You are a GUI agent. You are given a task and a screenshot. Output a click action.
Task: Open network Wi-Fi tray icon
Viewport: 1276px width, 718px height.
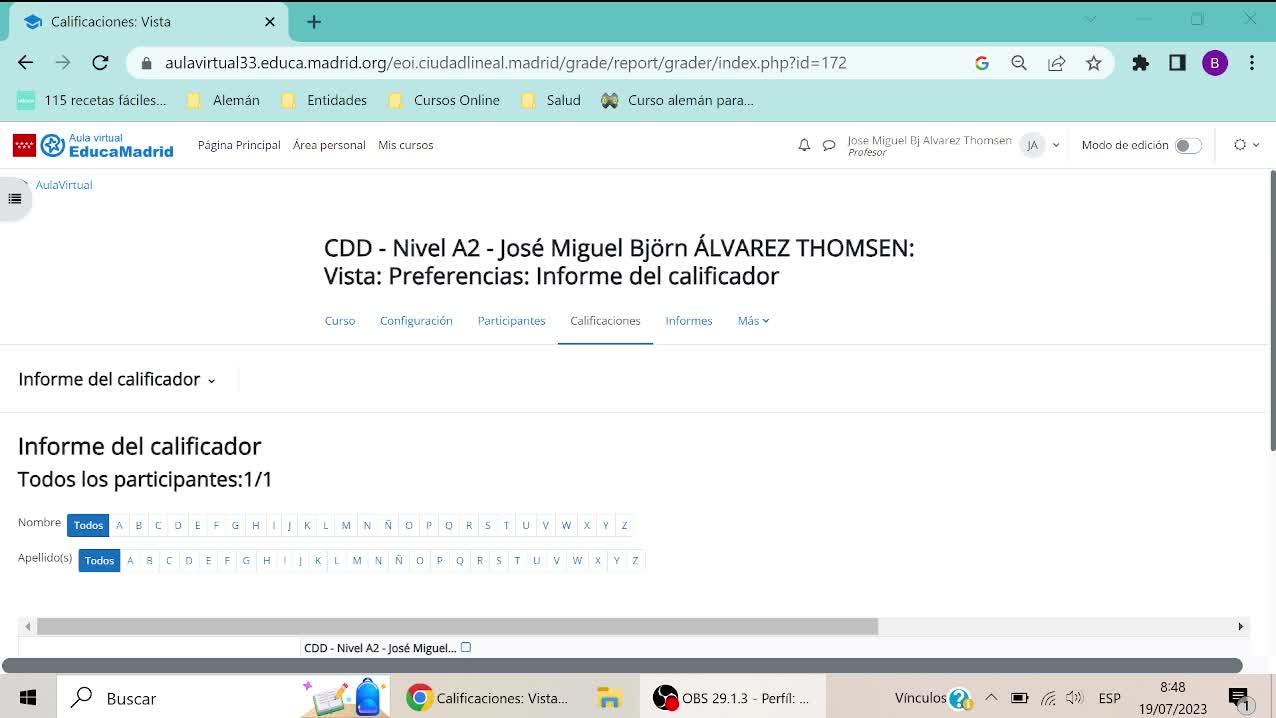1047,698
